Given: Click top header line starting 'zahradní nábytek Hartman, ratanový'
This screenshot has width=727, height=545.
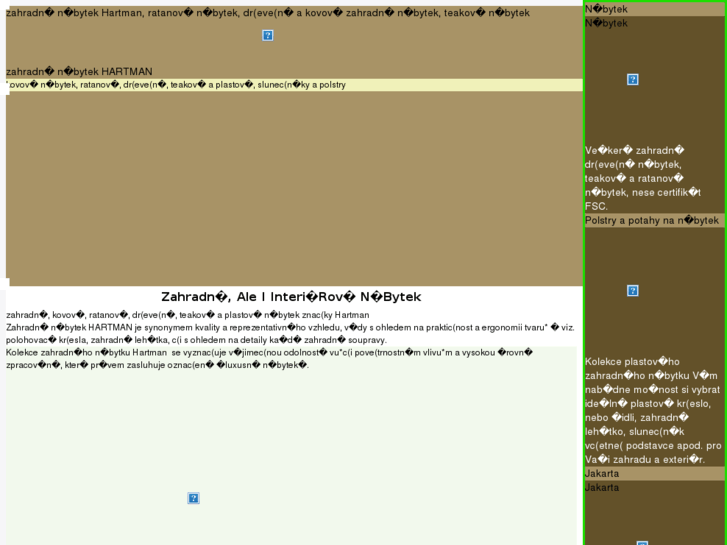Looking at the screenshot, I should coord(268,13).
